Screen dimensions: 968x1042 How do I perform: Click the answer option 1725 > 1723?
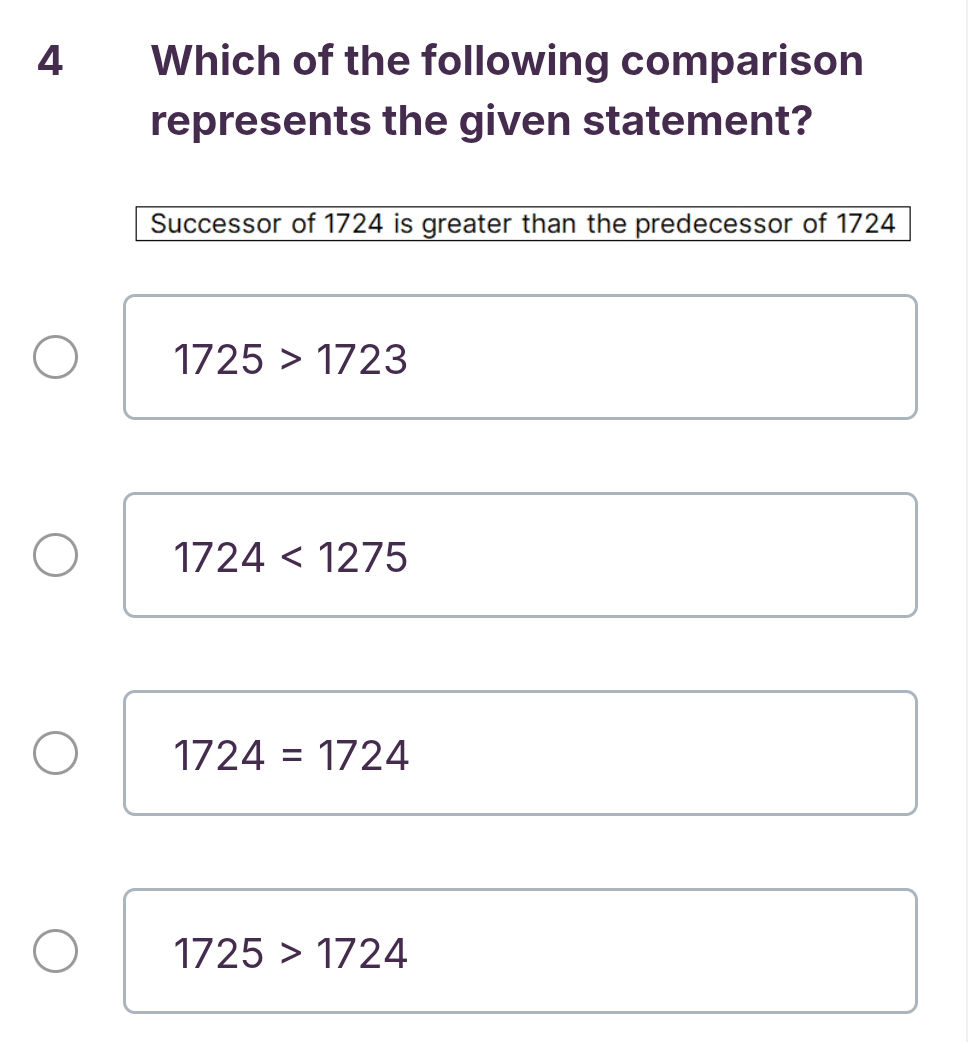tap(520, 357)
